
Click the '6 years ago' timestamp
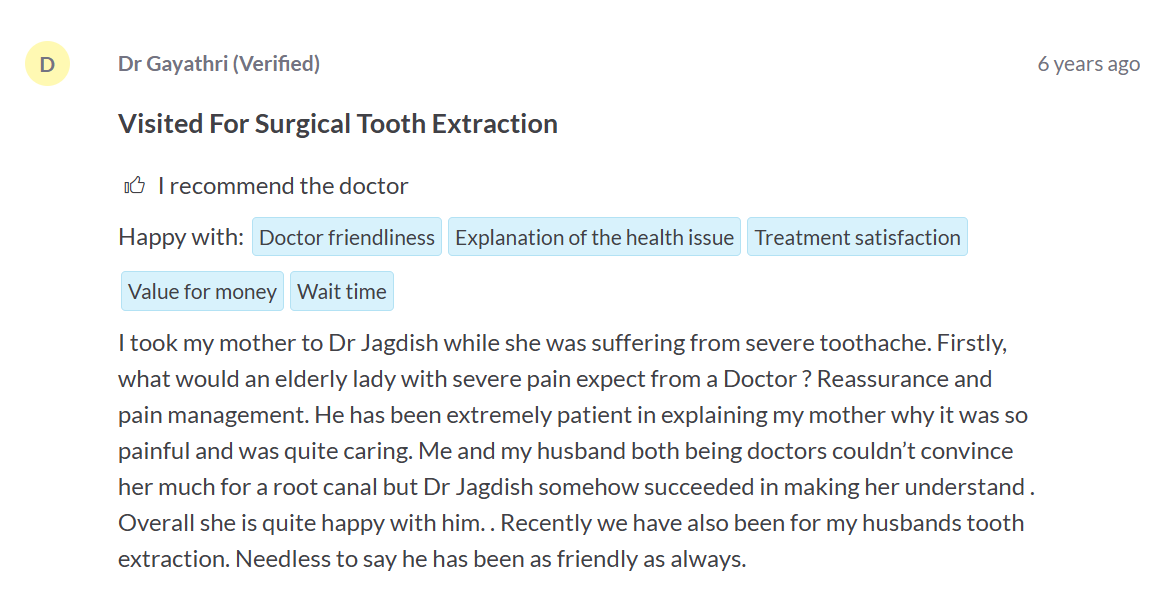tap(1088, 64)
